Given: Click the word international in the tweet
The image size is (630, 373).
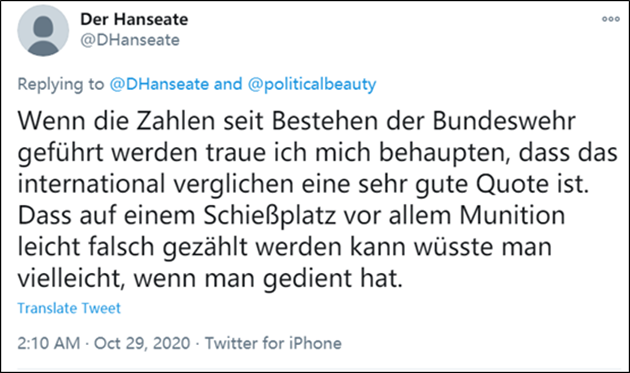Looking at the screenshot, I should (91, 184).
